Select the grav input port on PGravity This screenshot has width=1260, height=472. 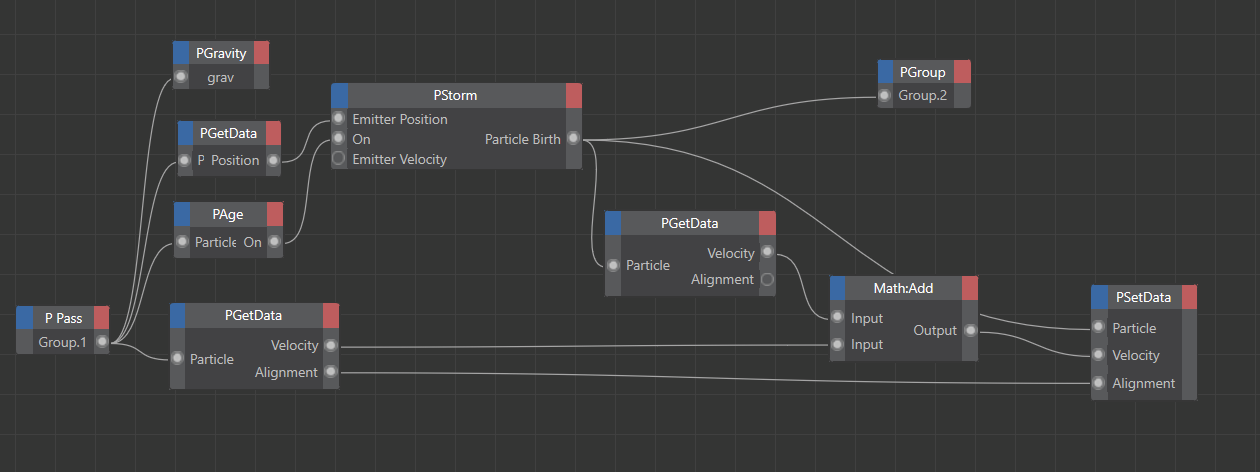[x=180, y=77]
